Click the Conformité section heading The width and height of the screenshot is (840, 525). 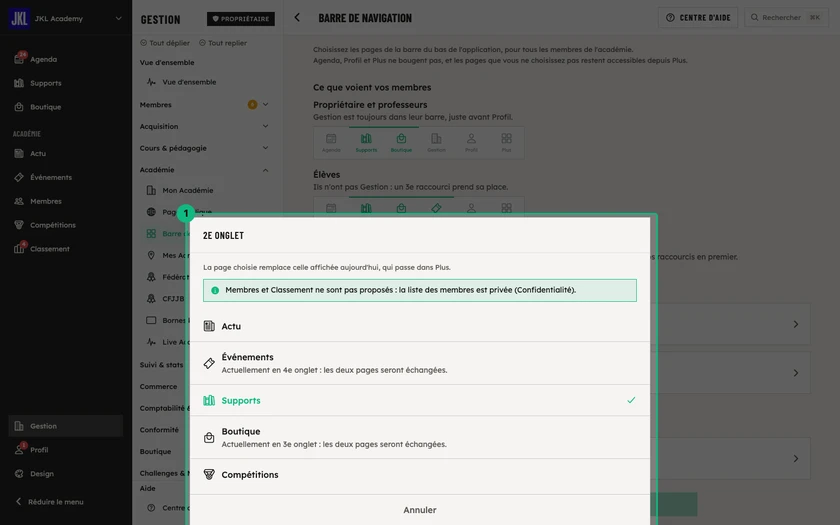[x=159, y=430]
